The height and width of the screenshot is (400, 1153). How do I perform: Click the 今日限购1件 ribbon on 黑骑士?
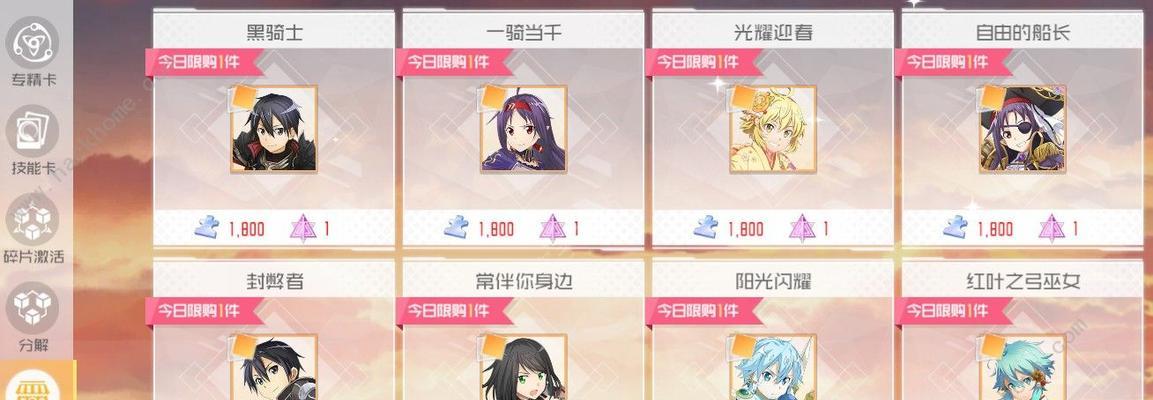coord(204,62)
